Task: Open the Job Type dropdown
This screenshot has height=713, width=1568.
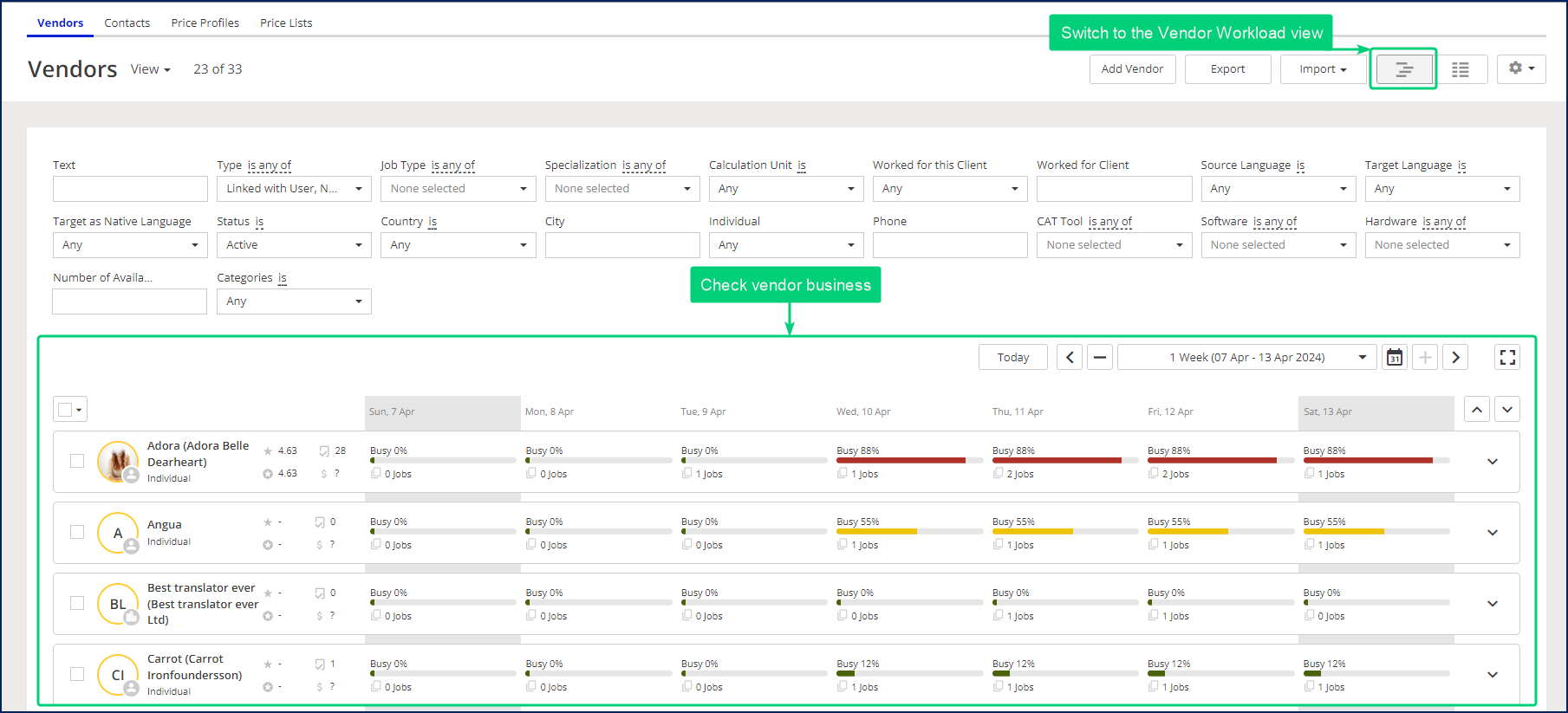Action: coord(458,189)
